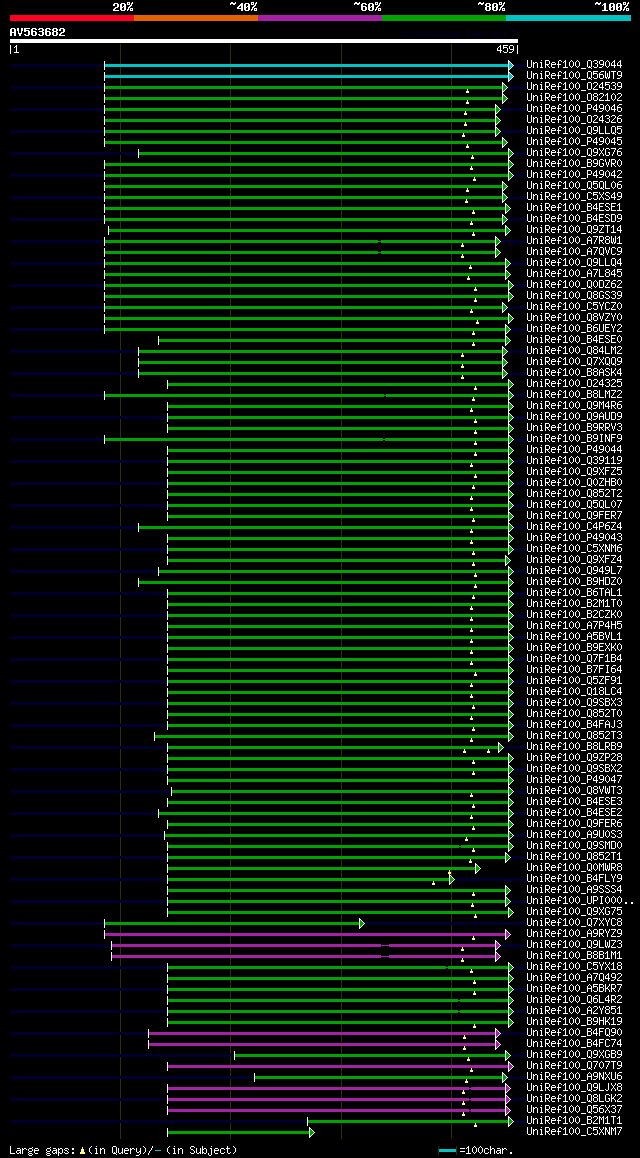Click the green alignment bar for UniRef100_B9INF9

(309, 439)
